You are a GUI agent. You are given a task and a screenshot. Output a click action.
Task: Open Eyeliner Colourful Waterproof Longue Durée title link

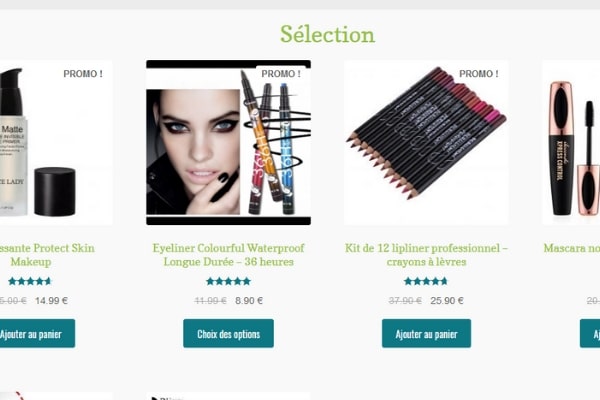point(228,255)
